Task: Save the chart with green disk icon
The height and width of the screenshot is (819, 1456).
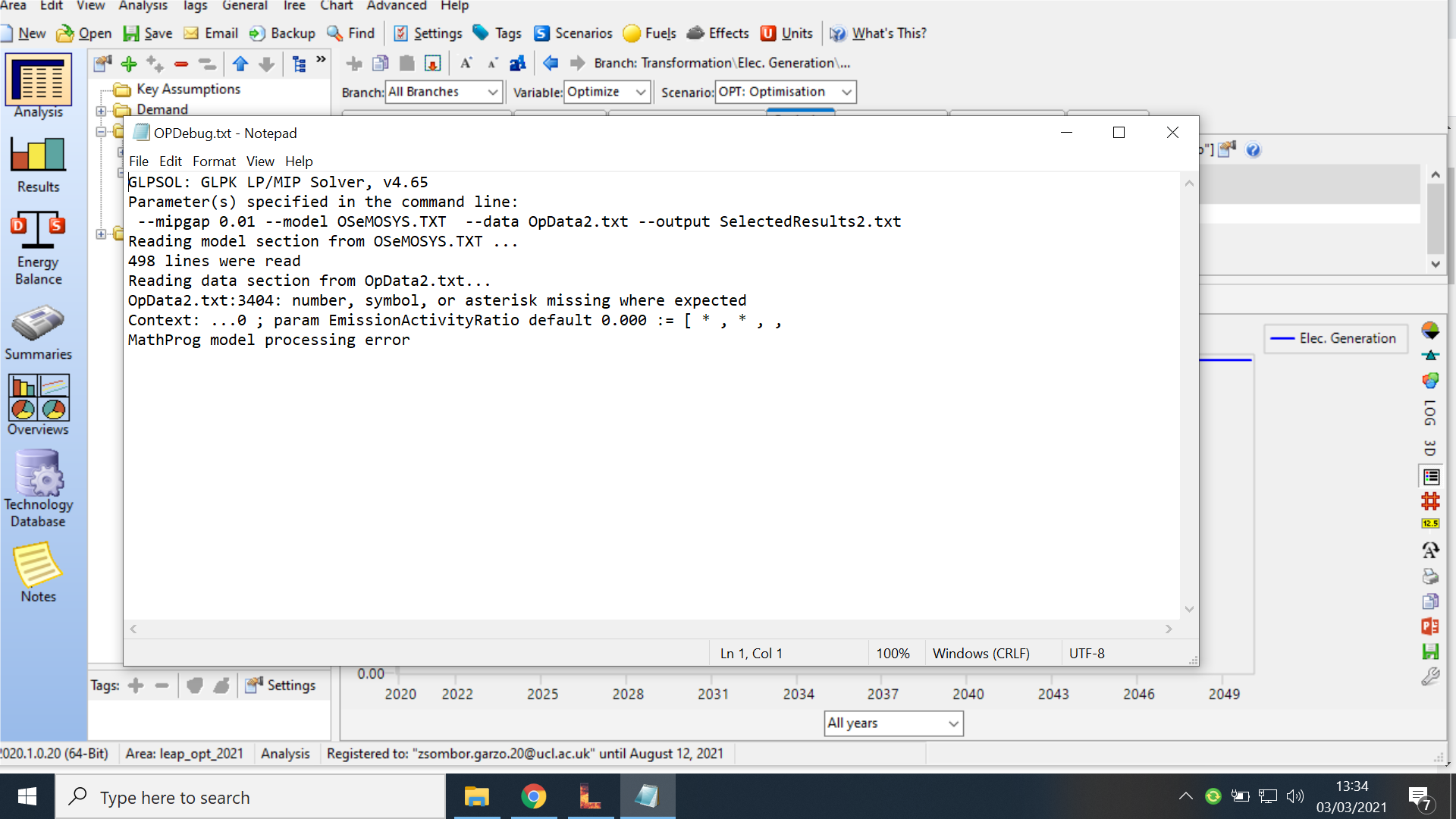Action: coord(1430,651)
